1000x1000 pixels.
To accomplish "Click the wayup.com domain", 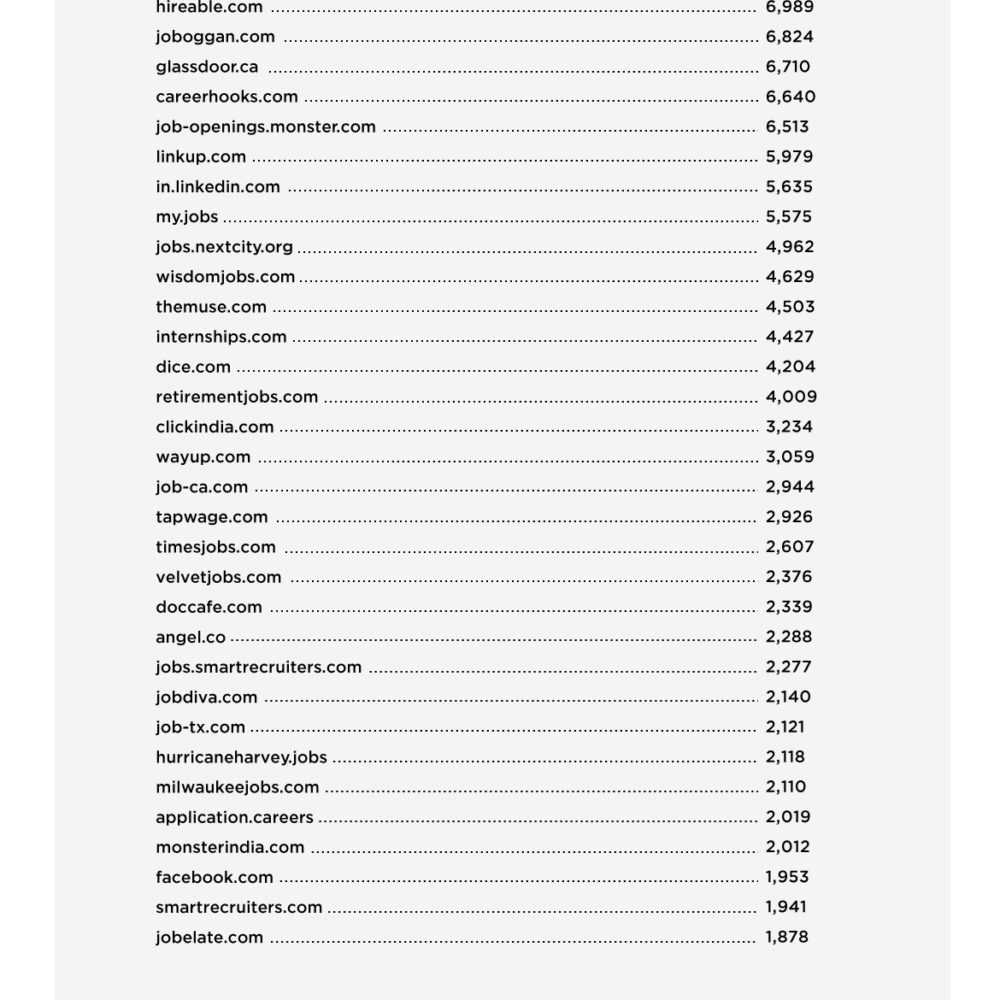I will [203, 457].
